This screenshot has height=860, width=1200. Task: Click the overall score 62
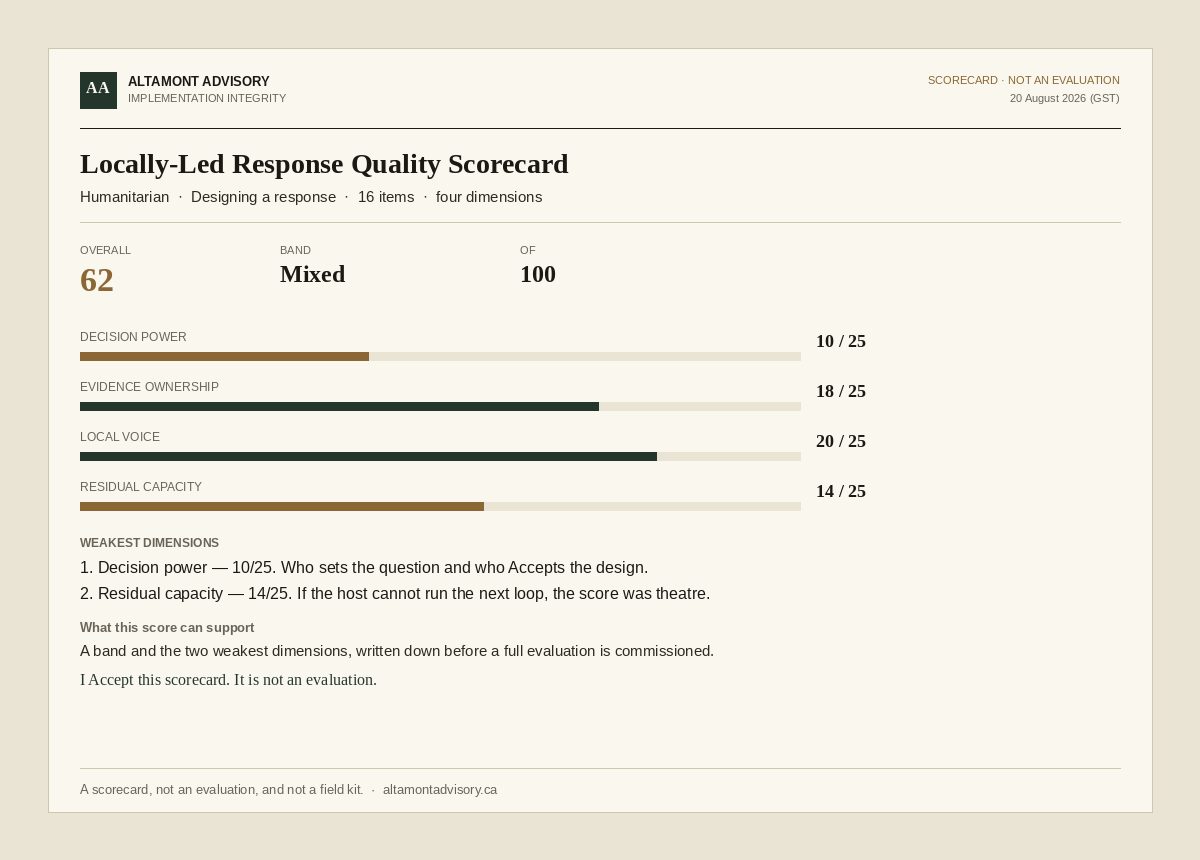click(97, 280)
